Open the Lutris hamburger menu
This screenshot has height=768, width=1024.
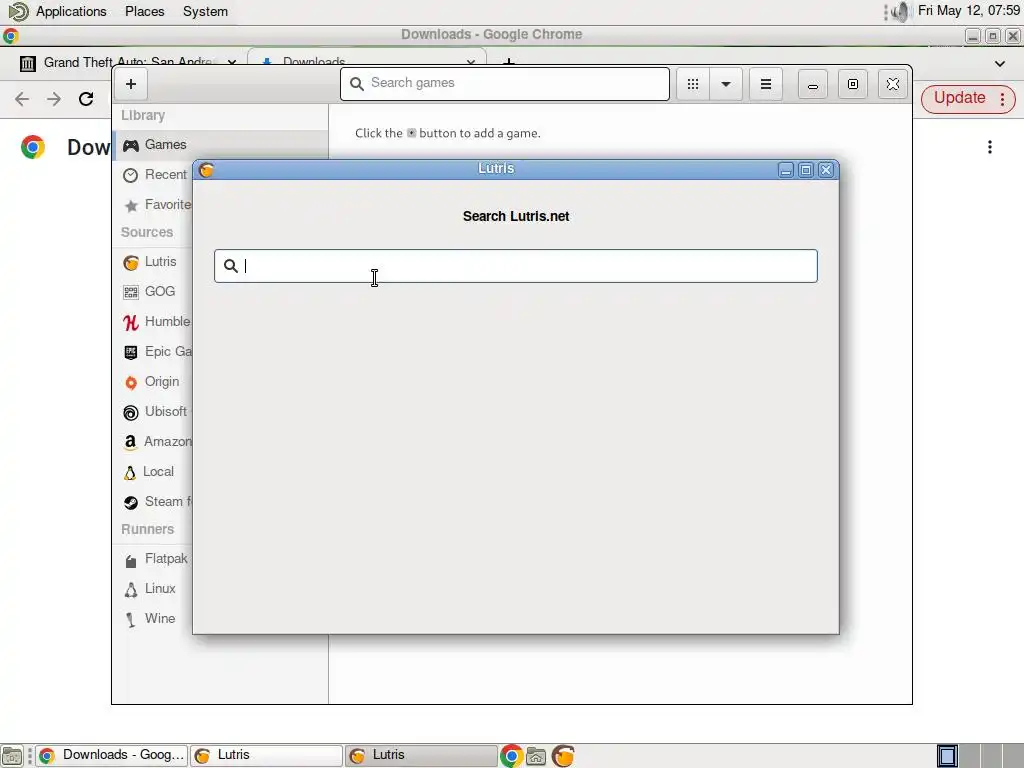point(765,84)
